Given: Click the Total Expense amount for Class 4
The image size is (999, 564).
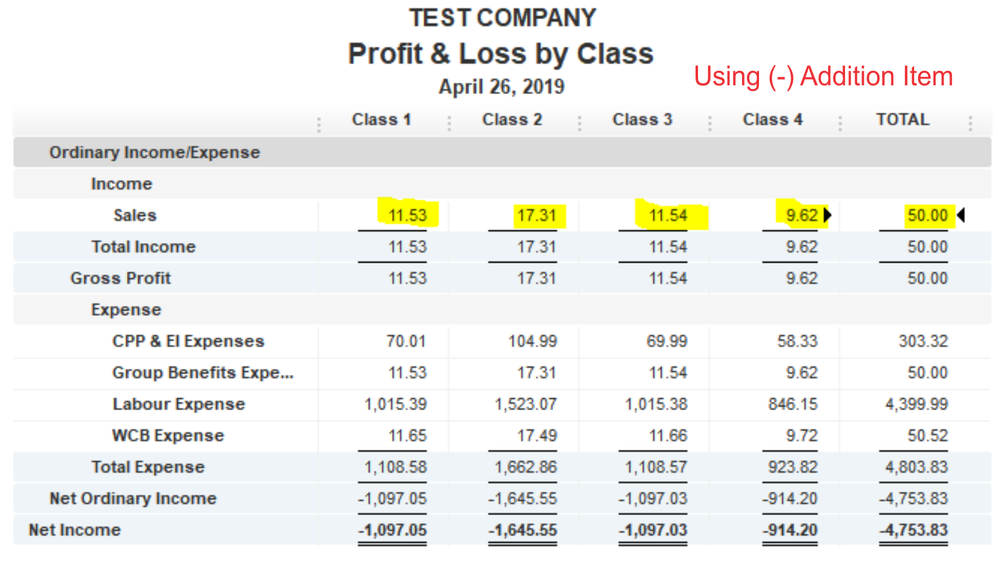Looking at the screenshot, I should pos(796,467).
